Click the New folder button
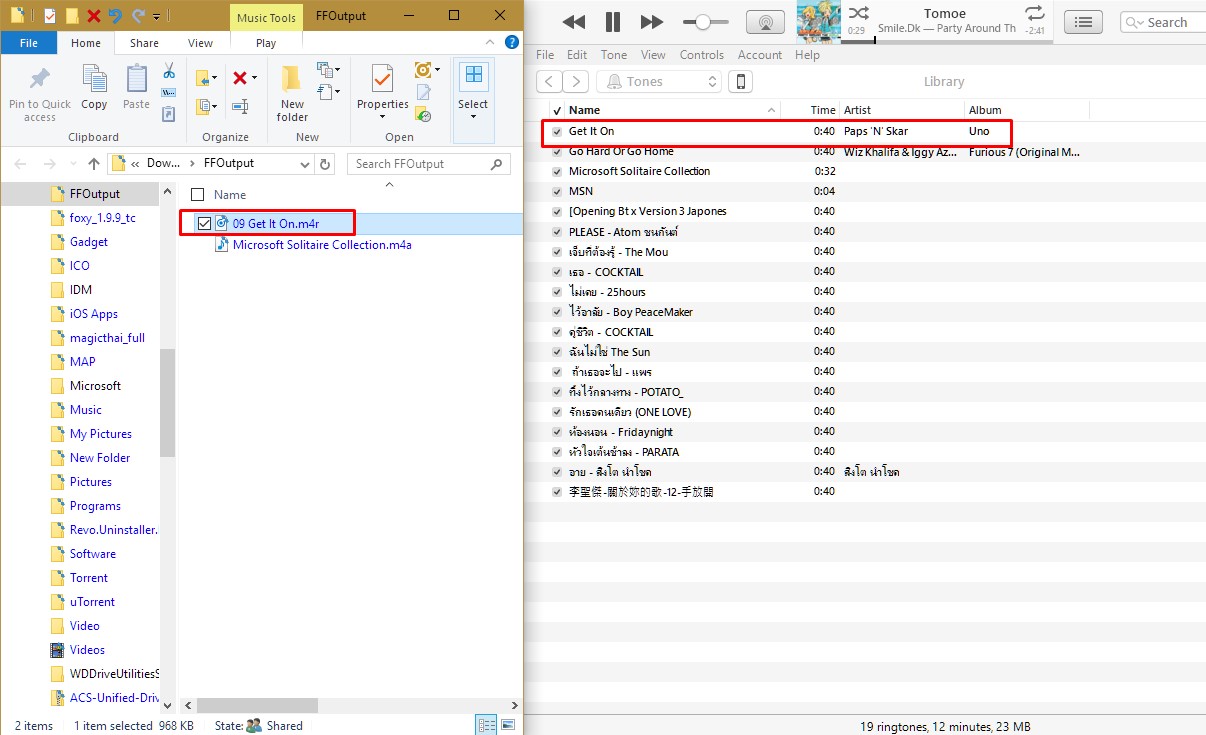Screen dimensions: 1206x735 point(292,95)
